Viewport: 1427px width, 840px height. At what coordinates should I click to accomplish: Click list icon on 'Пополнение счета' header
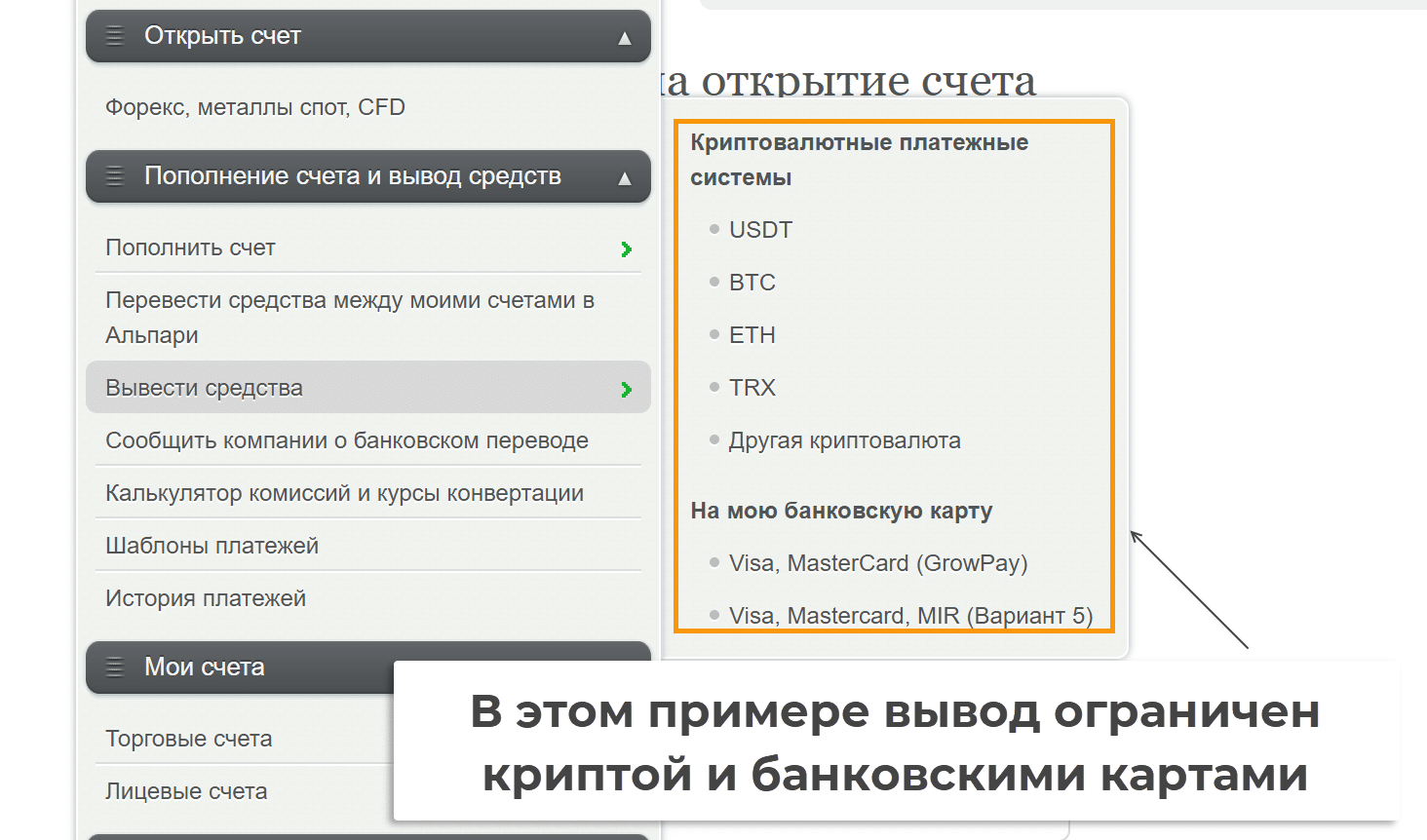pos(115,176)
